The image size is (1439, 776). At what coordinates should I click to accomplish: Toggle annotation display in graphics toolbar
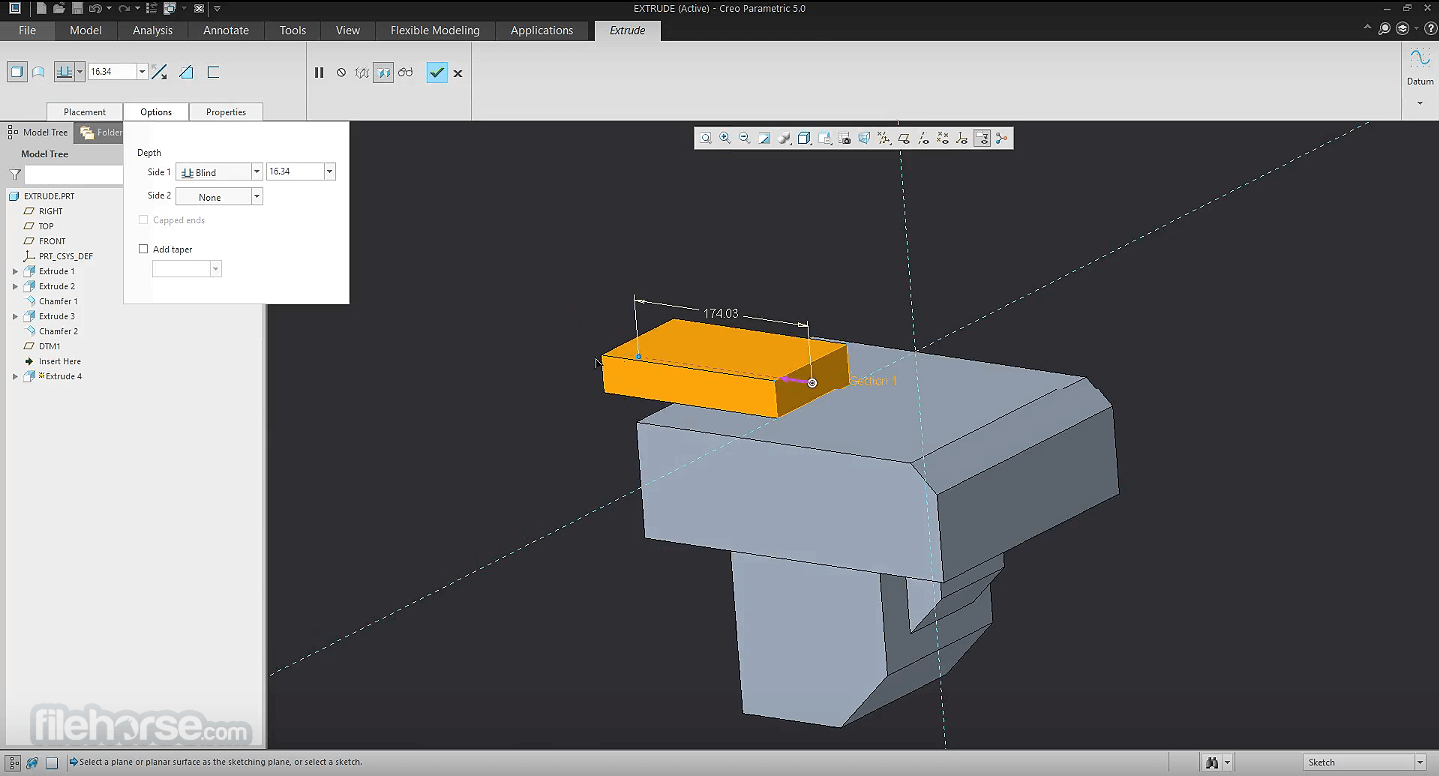pyautogui.click(x=982, y=138)
